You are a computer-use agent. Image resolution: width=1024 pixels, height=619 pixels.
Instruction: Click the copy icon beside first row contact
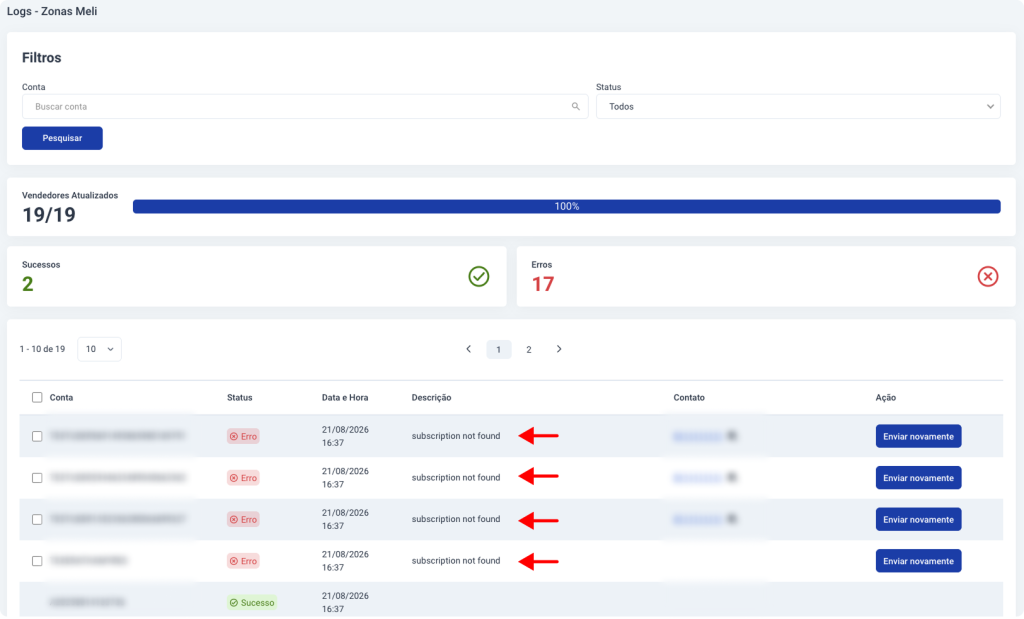732,436
